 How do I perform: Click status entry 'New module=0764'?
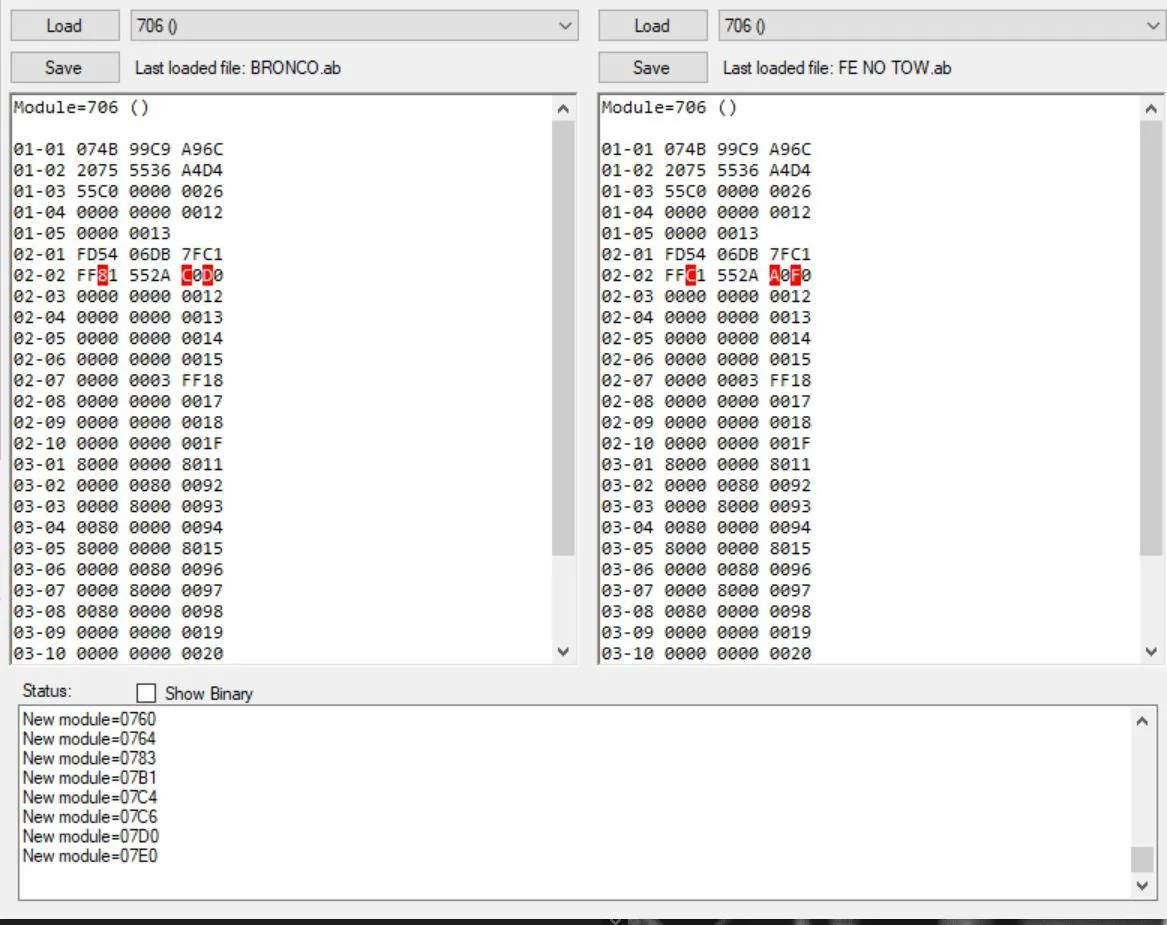[x=89, y=739]
